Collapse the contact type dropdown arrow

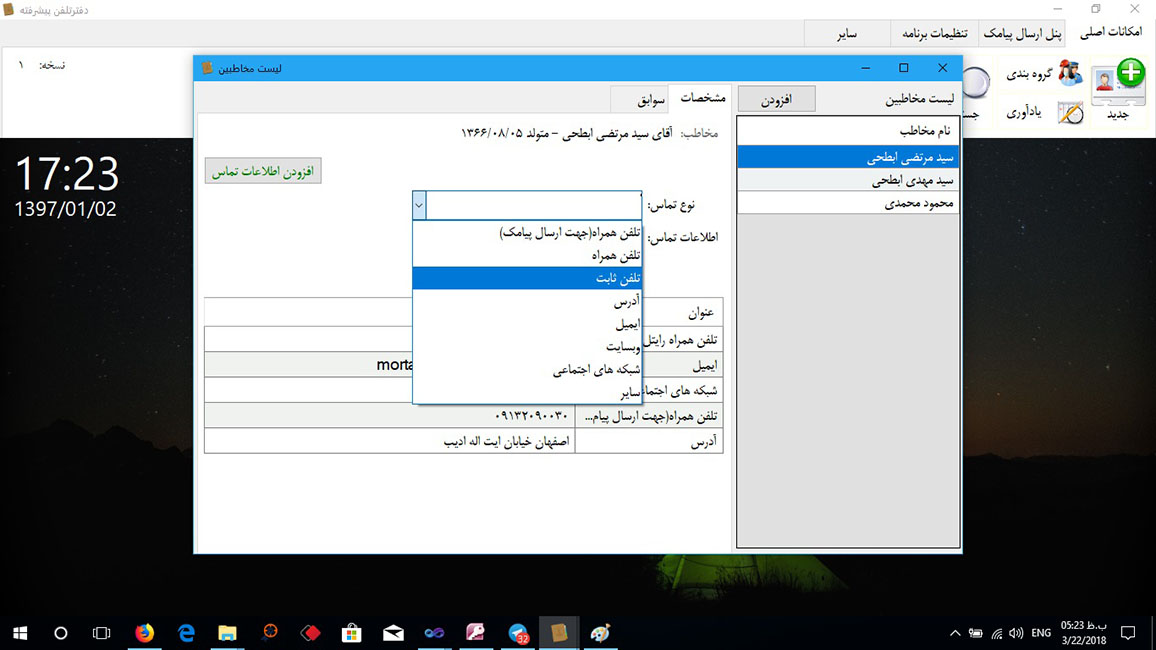click(x=419, y=205)
